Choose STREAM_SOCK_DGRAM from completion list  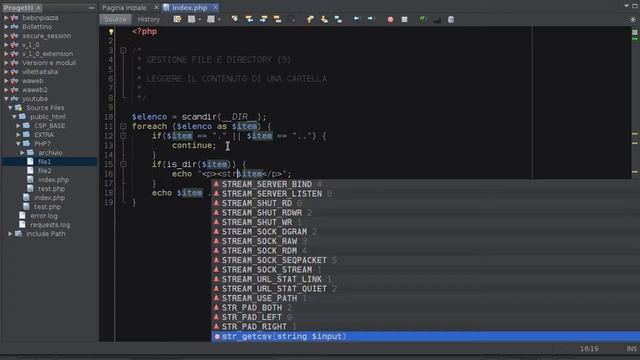[x=425, y=231]
